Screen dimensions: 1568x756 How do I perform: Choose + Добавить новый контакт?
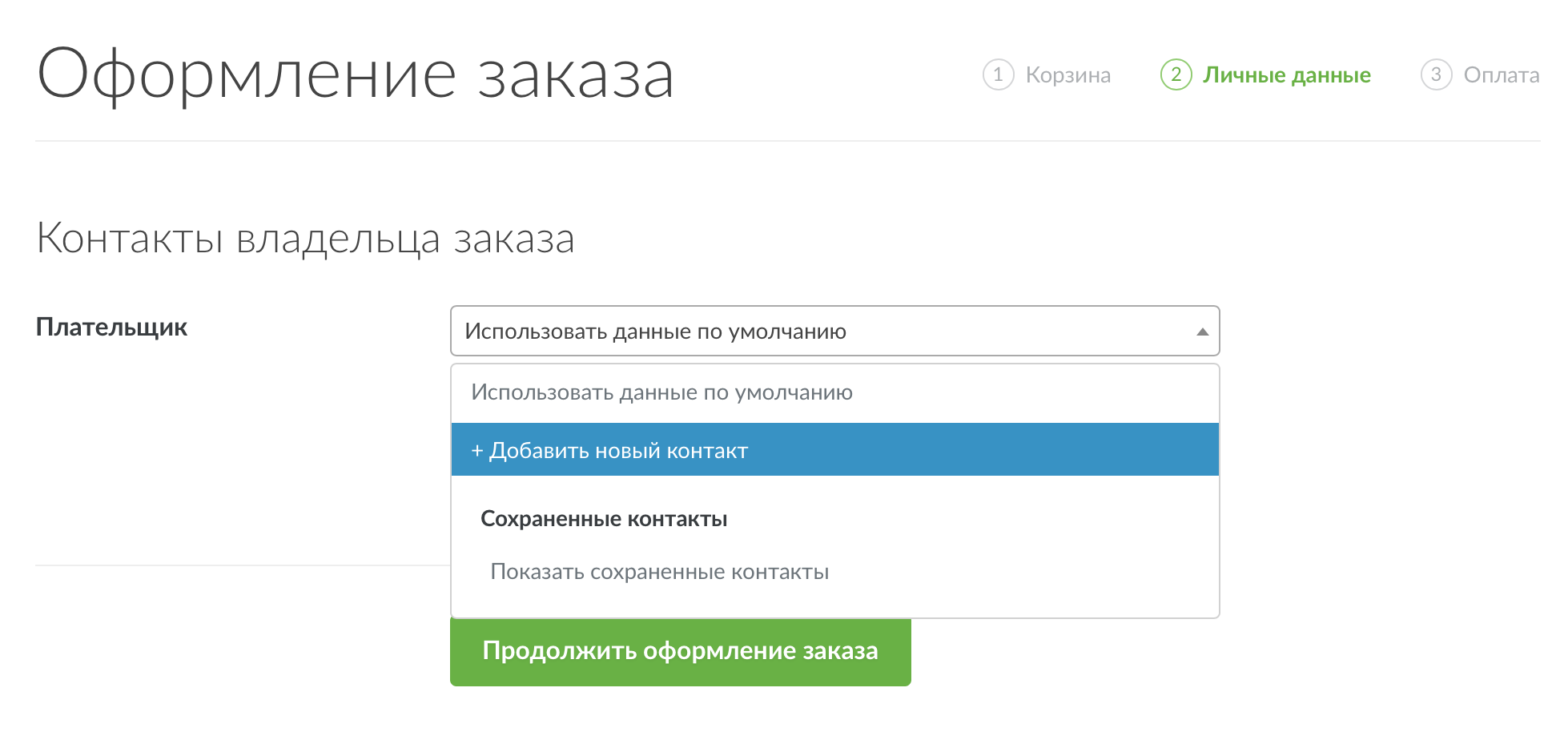pyautogui.click(x=834, y=450)
